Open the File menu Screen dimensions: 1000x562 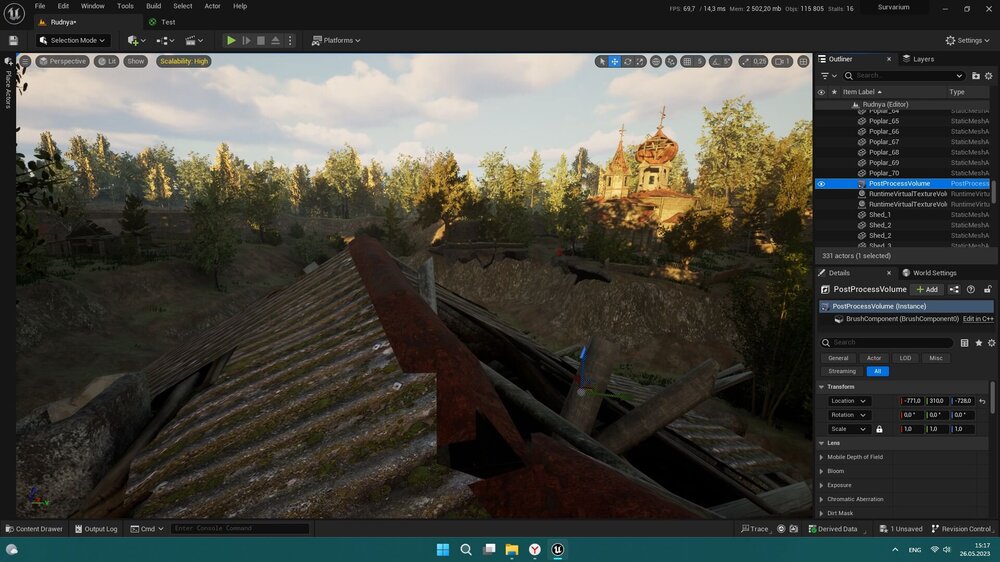tap(40, 6)
